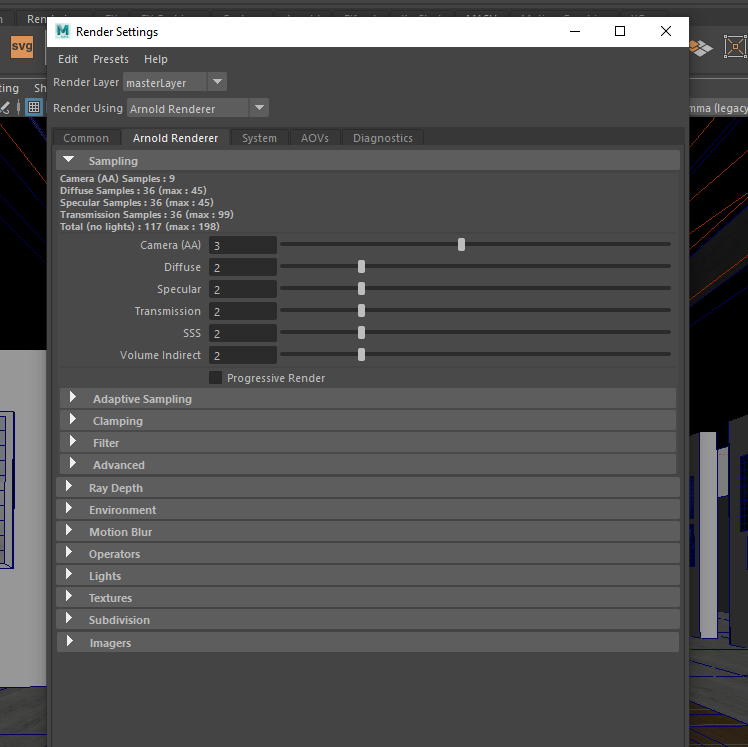The height and width of the screenshot is (747, 748).
Task: Open the AOVs tab
Action: 315,138
